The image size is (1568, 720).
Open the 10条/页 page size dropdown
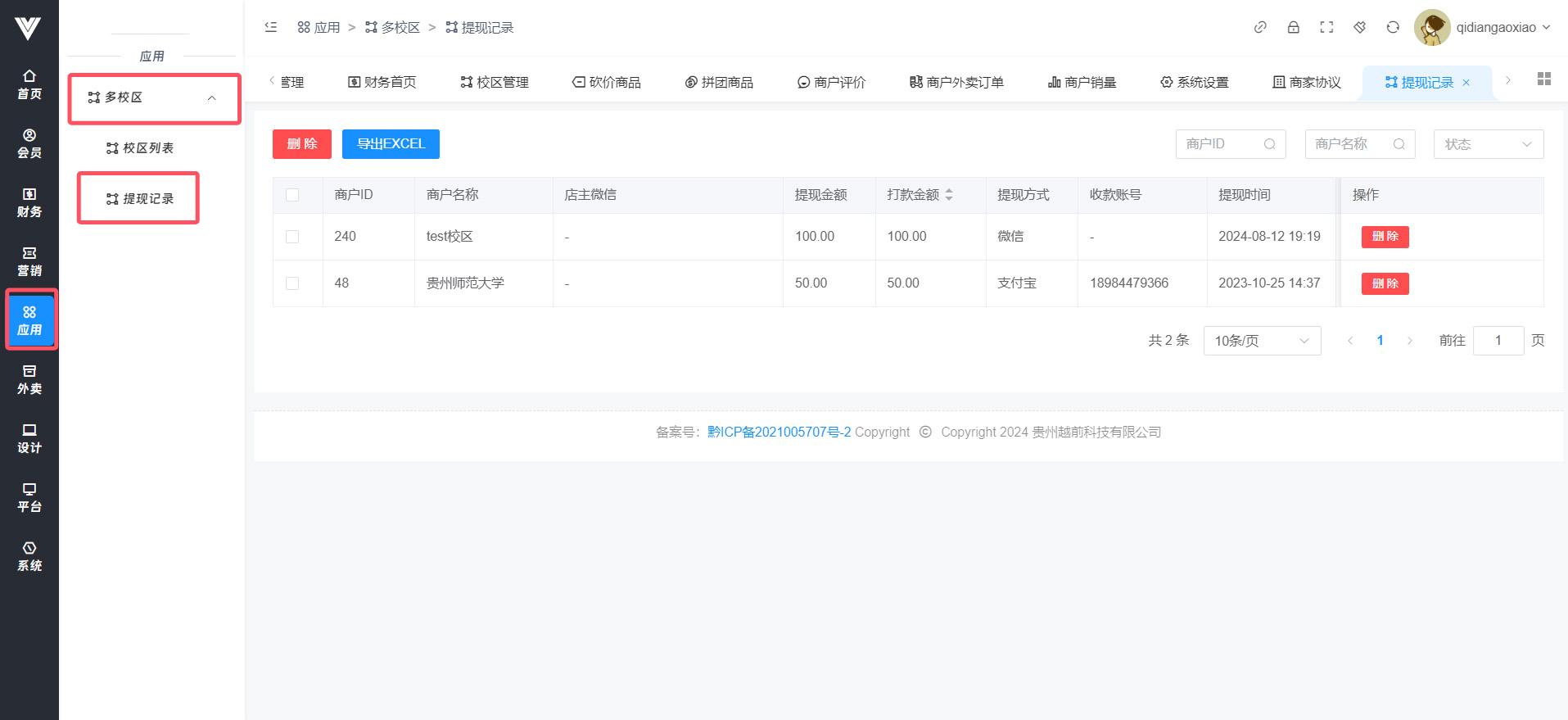click(1261, 341)
